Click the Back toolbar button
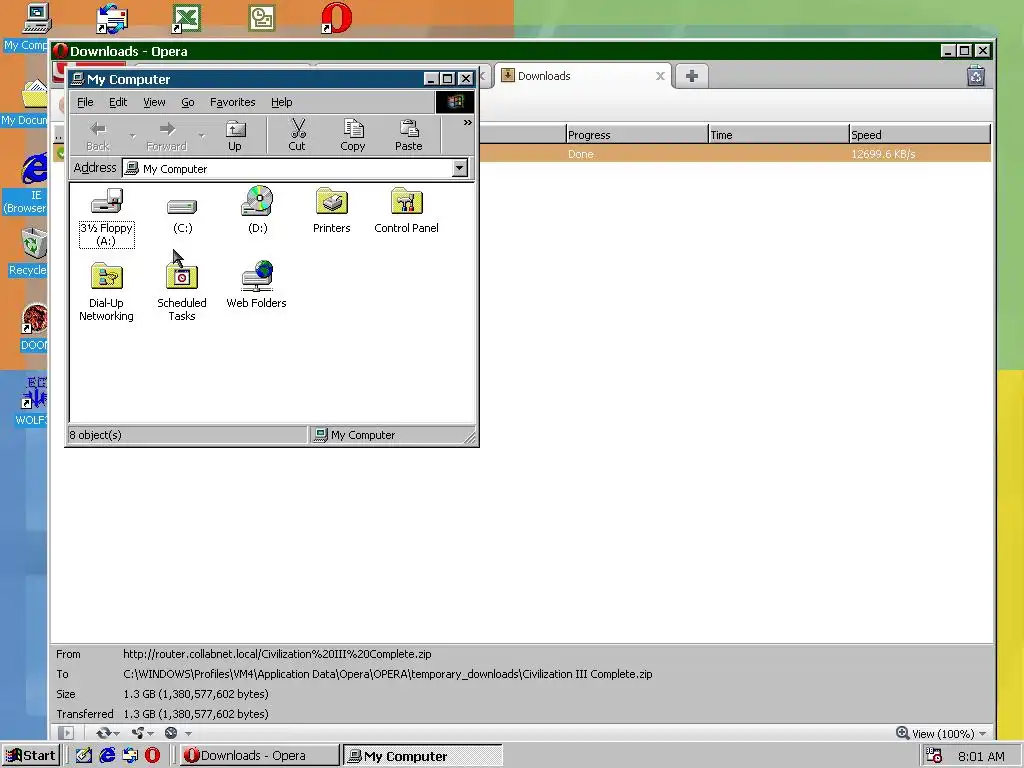Image resolution: width=1024 pixels, height=768 pixels. coord(98,136)
